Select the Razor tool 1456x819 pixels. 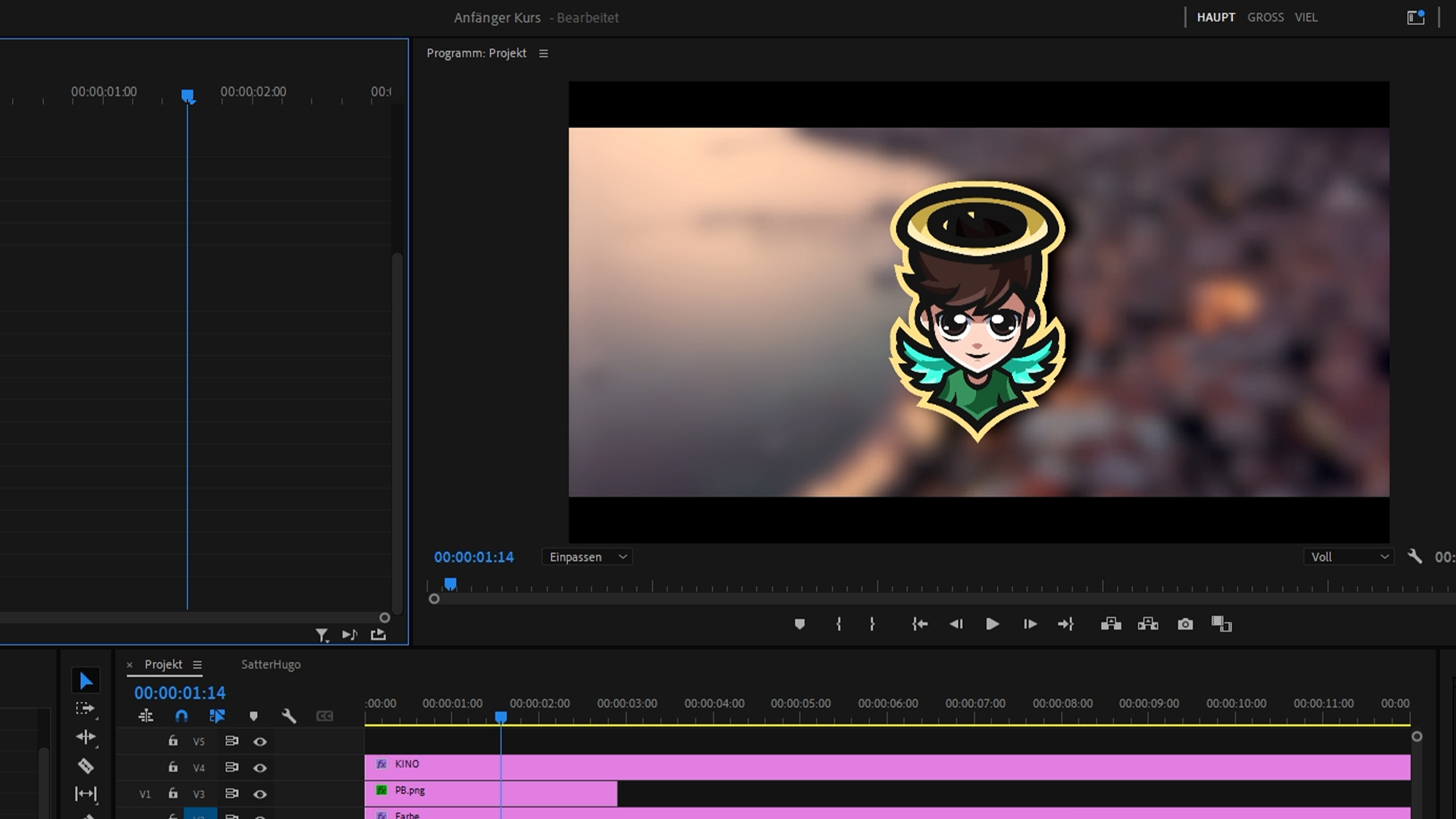[x=86, y=766]
